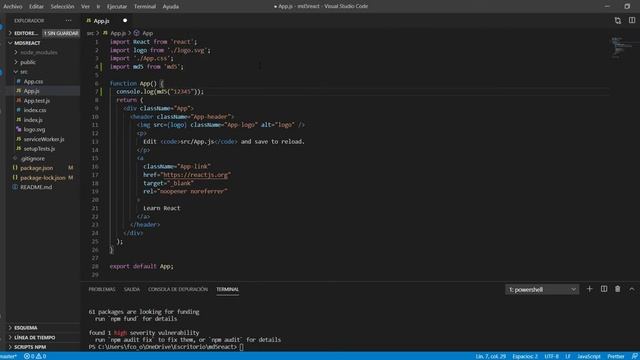Expand the public folder
Image resolution: width=640 pixels, height=360 pixels.
tap(28, 62)
